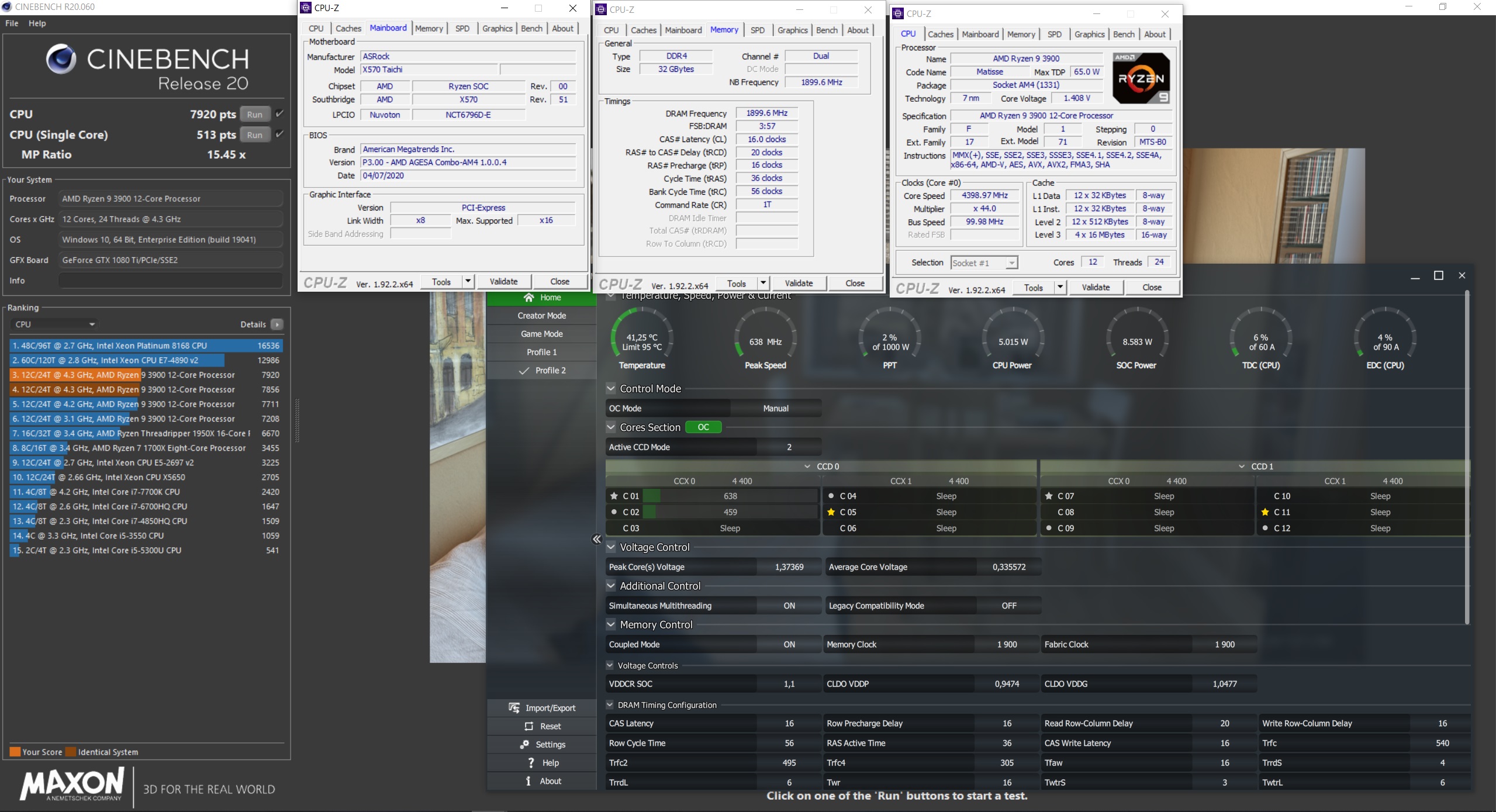Restore down the Cinebench window
The image size is (1496, 812).
1443,6
